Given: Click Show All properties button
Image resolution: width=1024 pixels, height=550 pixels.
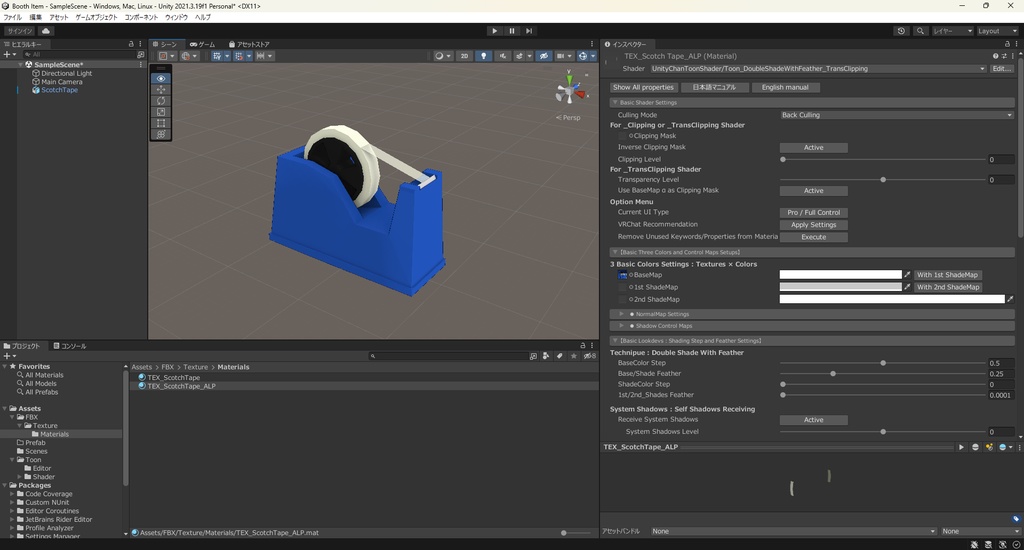Looking at the screenshot, I should coord(643,88).
